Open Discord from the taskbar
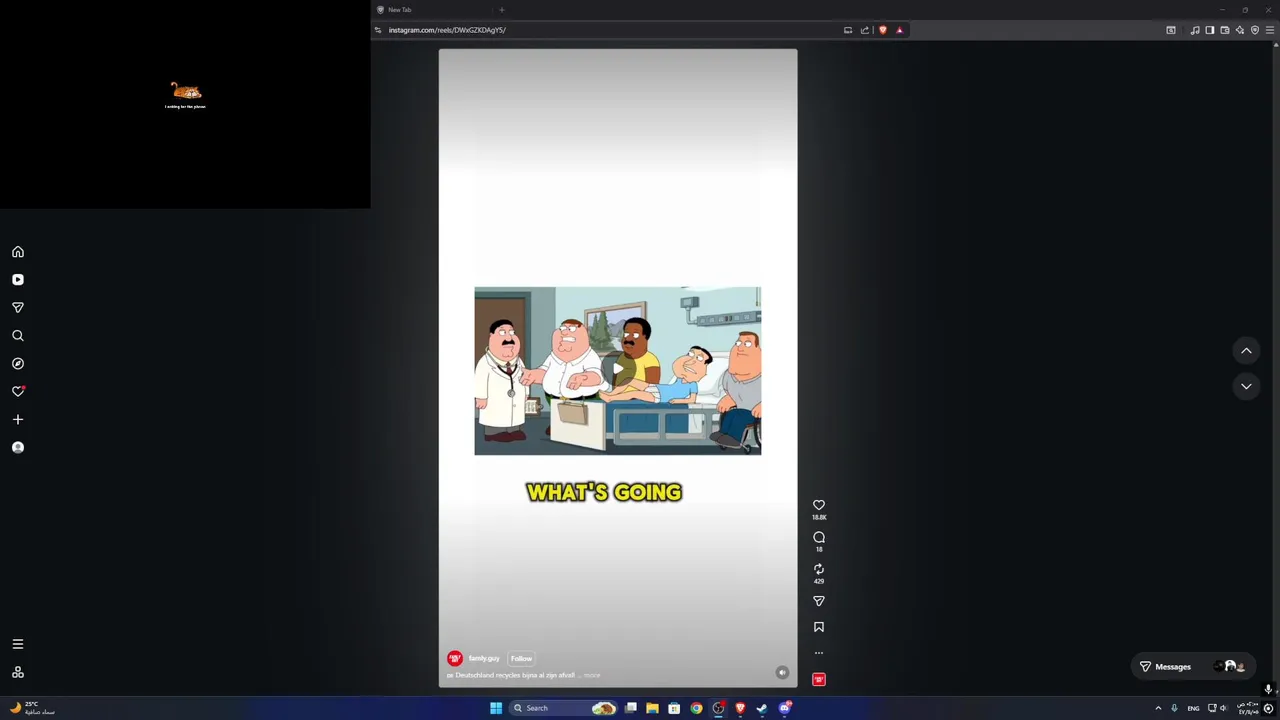Screen dimensions: 1280x720 (785, 708)
